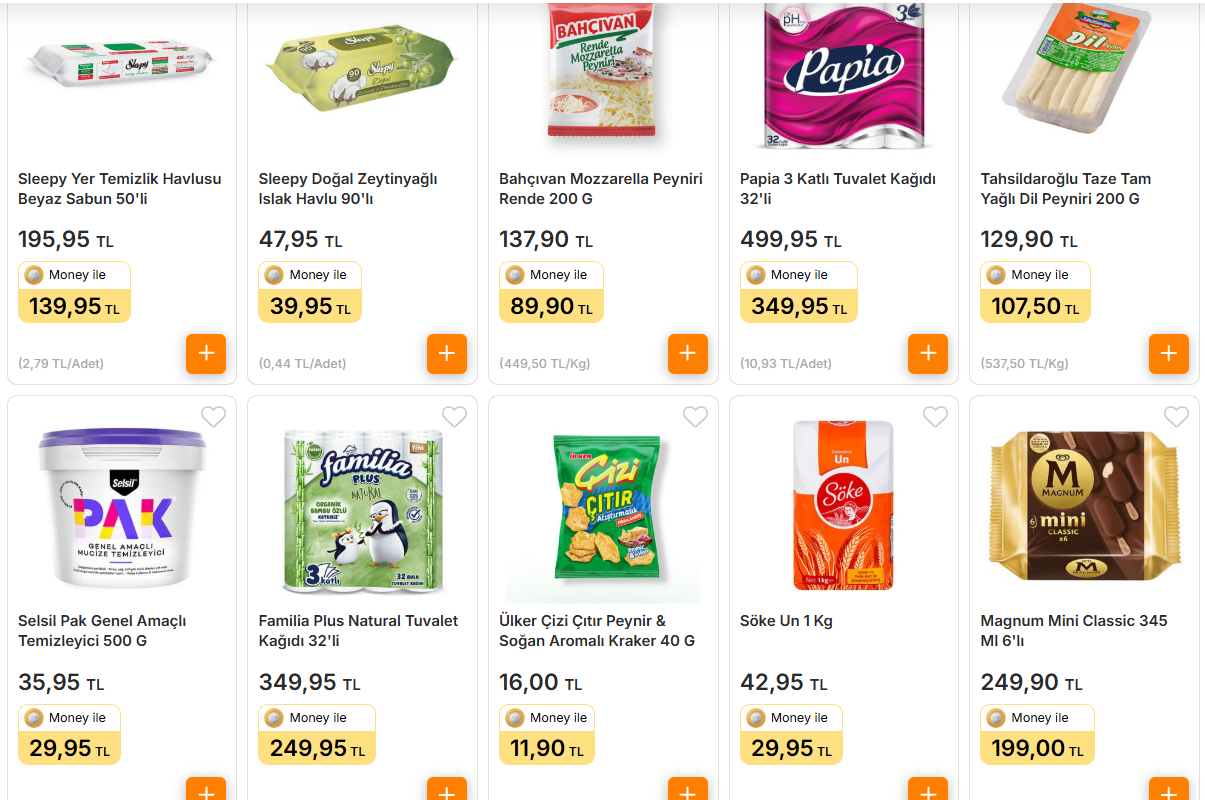Viewport: 1205px width, 800px height.
Task: Favorite the Selsil Pak Genel Amaçlı Temizleyici
Action: click(x=213, y=416)
